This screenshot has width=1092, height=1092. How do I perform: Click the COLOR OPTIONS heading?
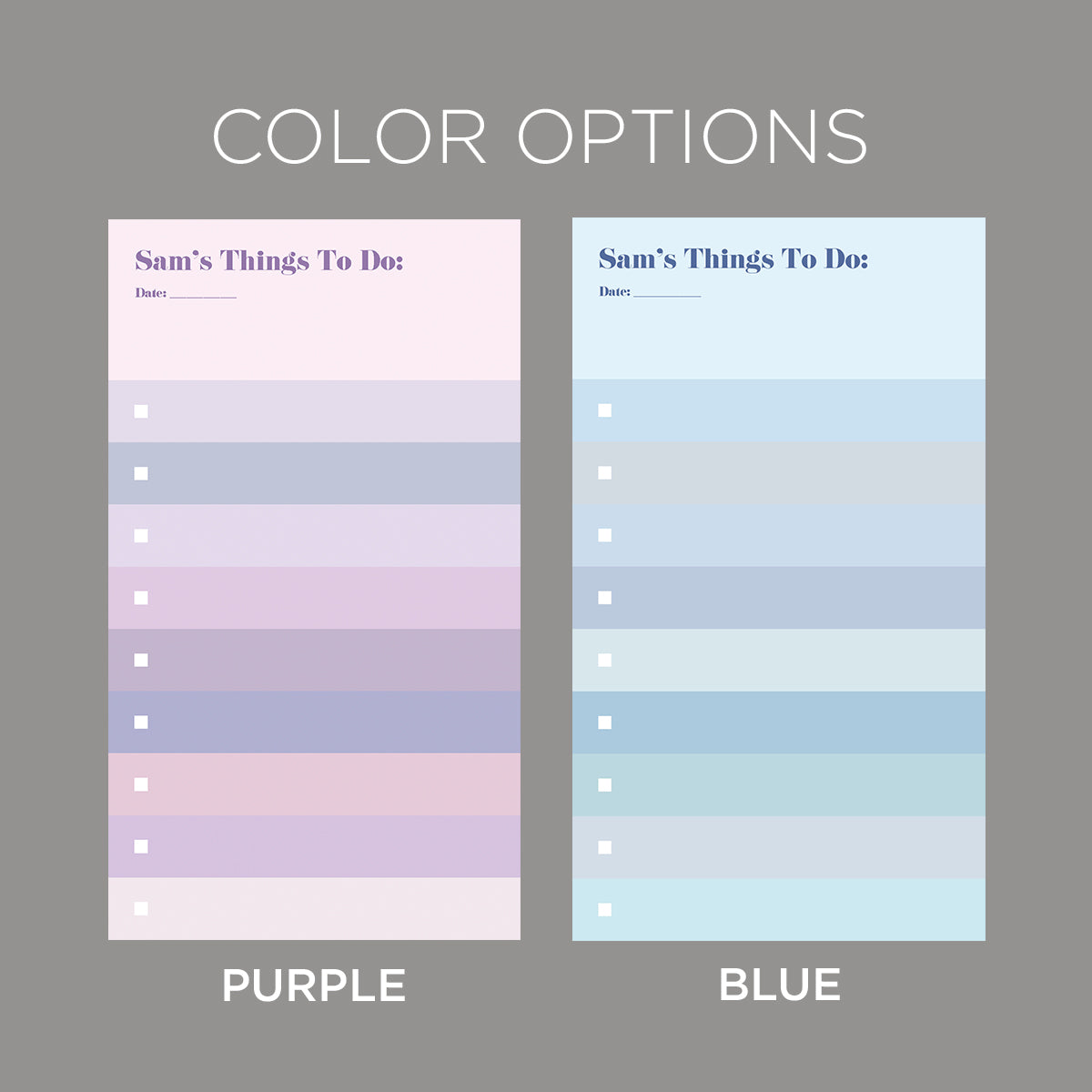540,137
